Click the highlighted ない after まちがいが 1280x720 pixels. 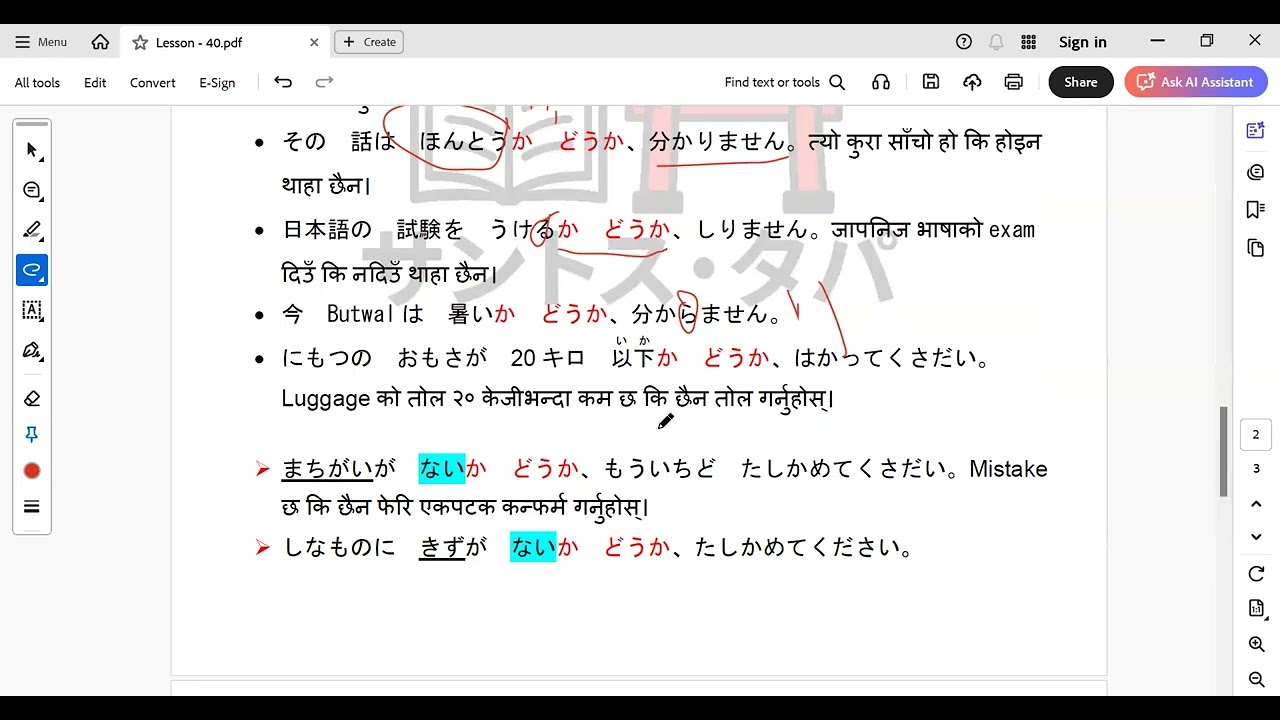click(442, 468)
